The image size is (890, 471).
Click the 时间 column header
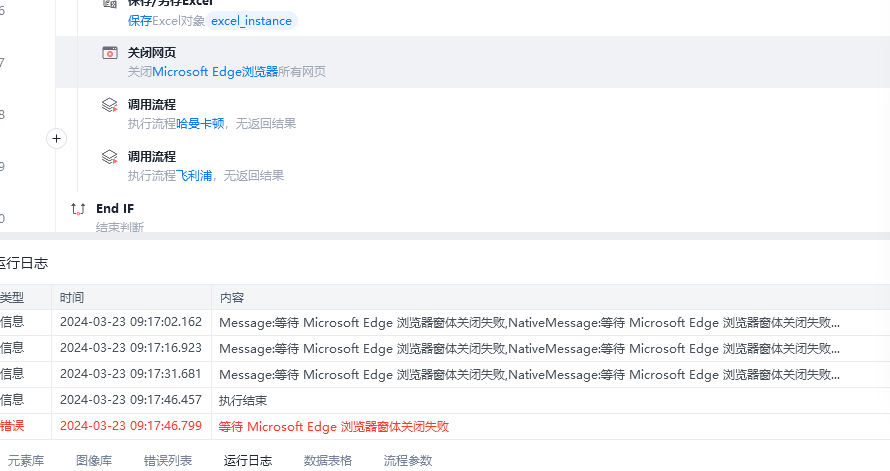tap(72, 298)
